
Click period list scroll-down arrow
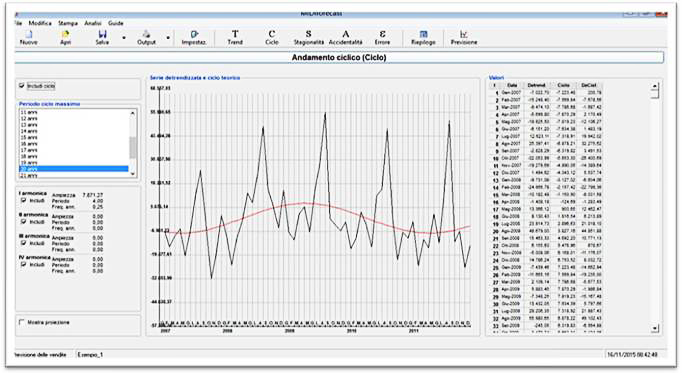pos(133,173)
